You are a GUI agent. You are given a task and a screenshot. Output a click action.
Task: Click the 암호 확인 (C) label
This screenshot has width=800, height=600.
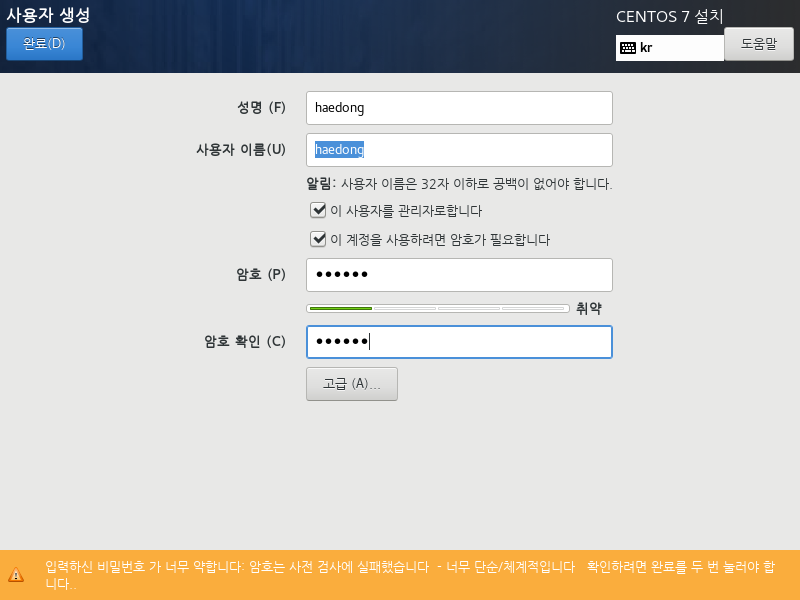pos(245,341)
